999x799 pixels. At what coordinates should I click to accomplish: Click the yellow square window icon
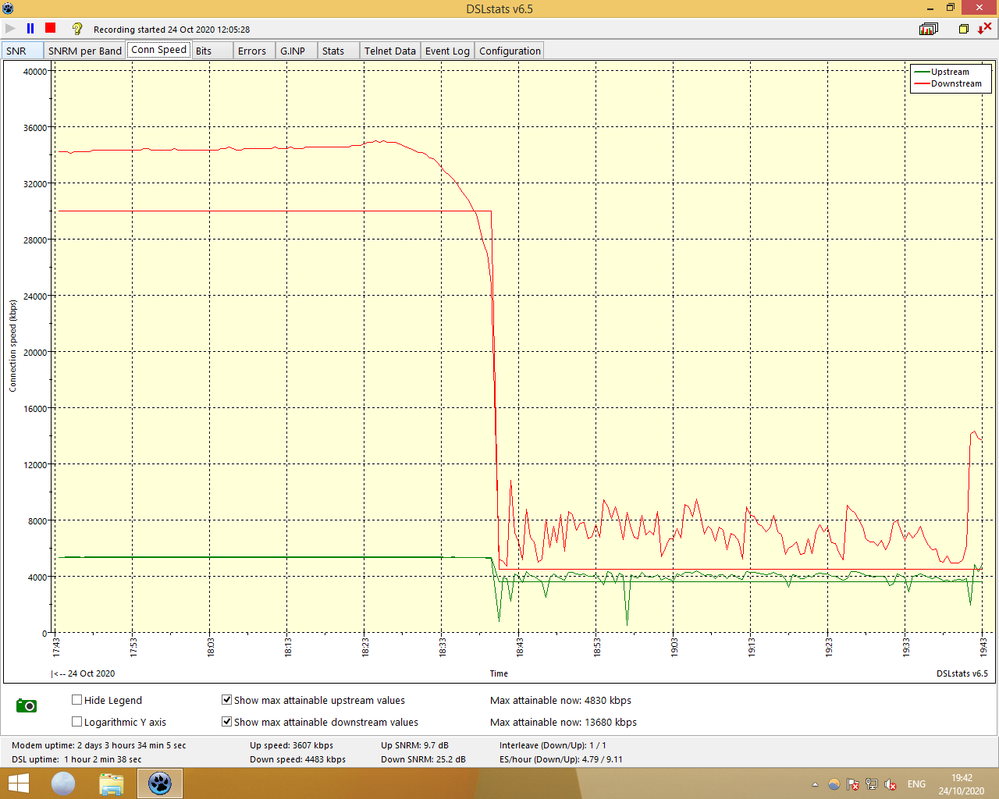pos(963,30)
